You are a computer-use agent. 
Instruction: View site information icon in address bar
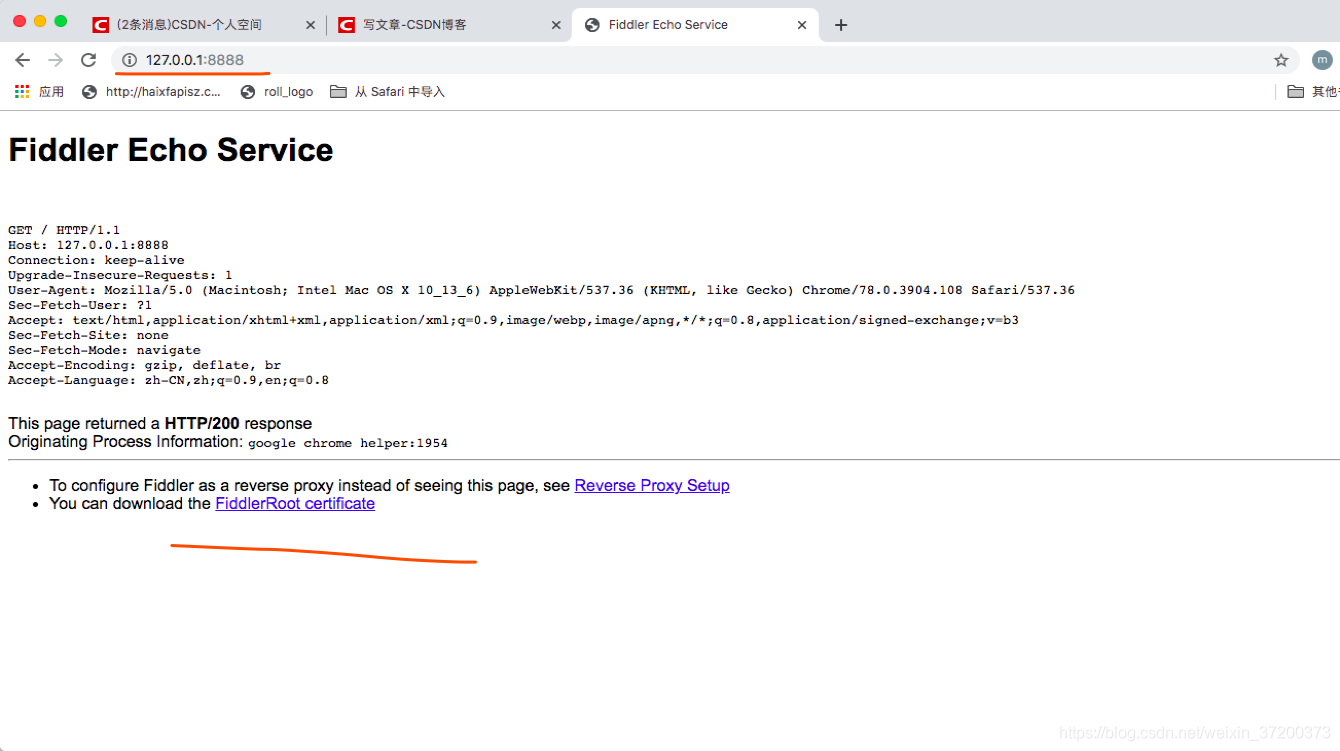[x=129, y=60]
